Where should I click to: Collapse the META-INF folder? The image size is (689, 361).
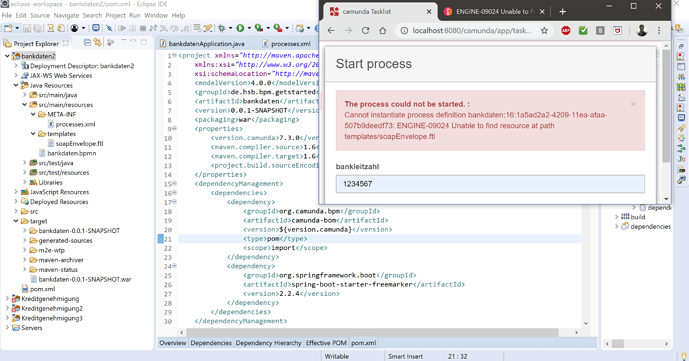[x=33, y=114]
